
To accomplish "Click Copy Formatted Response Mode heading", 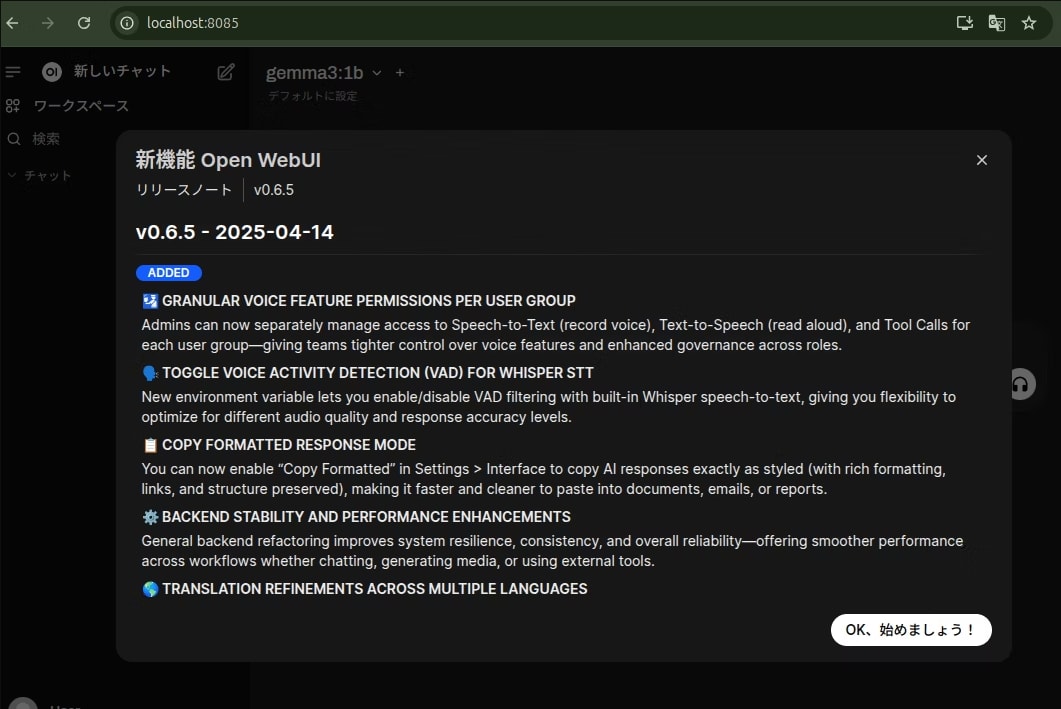I will click(x=289, y=445).
